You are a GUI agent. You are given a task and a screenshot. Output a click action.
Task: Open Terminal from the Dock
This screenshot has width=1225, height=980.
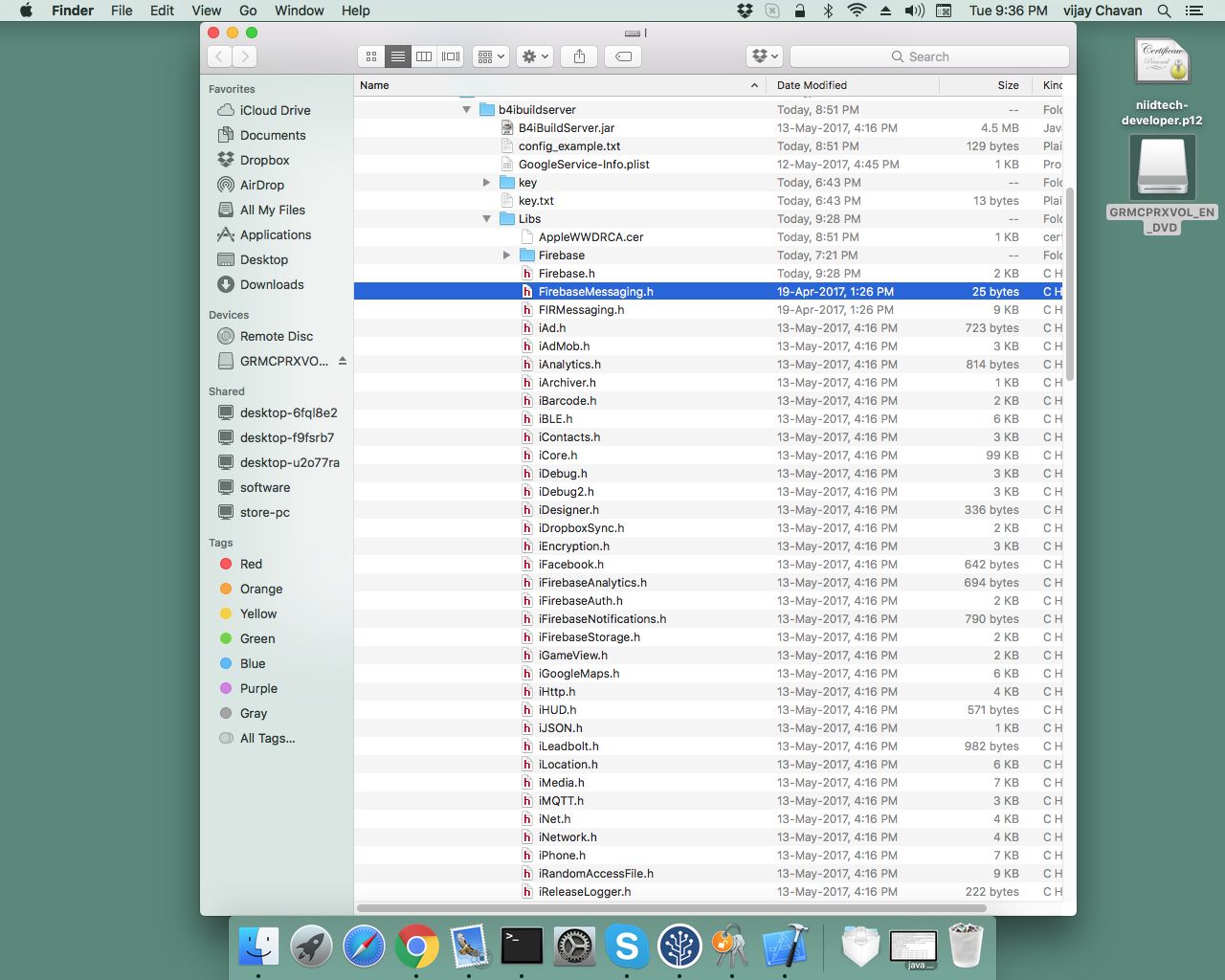(x=522, y=947)
